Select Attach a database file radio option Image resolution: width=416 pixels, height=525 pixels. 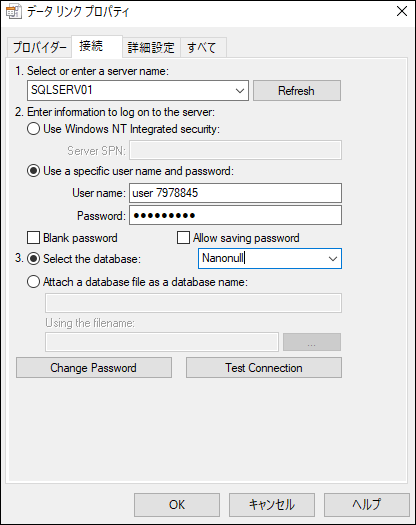pyautogui.click(x=33, y=282)
